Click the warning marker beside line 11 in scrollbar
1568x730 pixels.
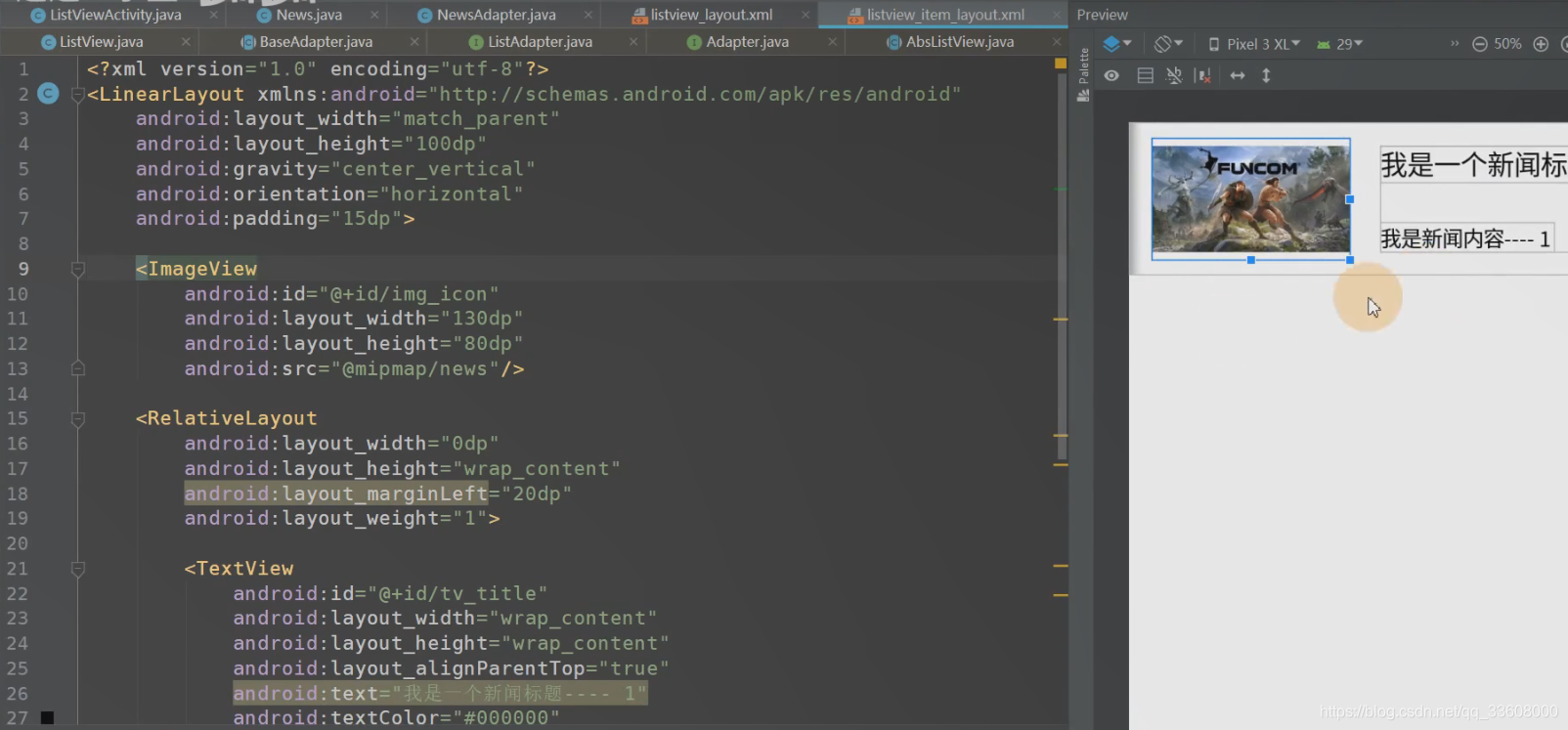1061,319
